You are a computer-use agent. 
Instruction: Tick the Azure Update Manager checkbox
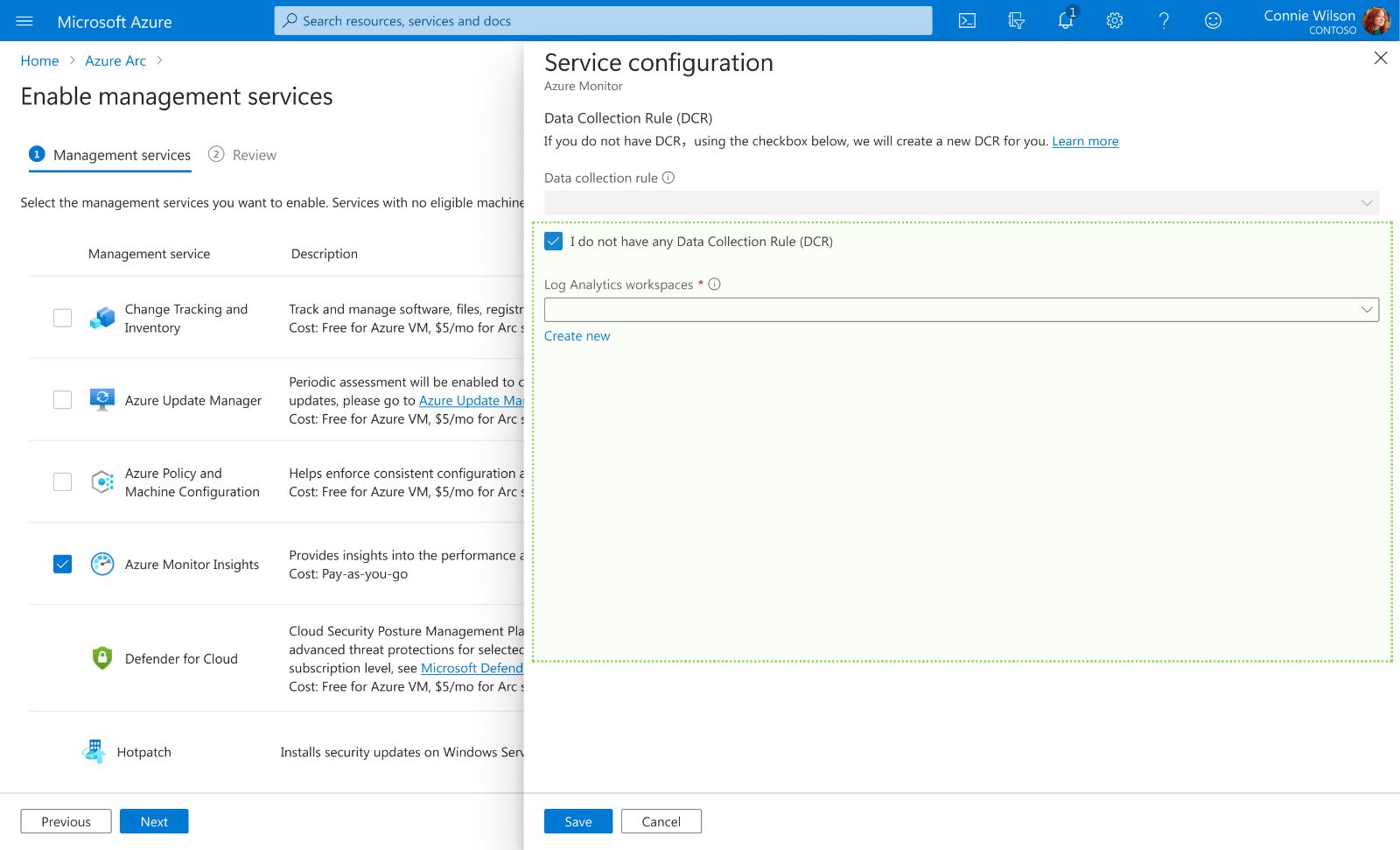click(x=62, y=400)
